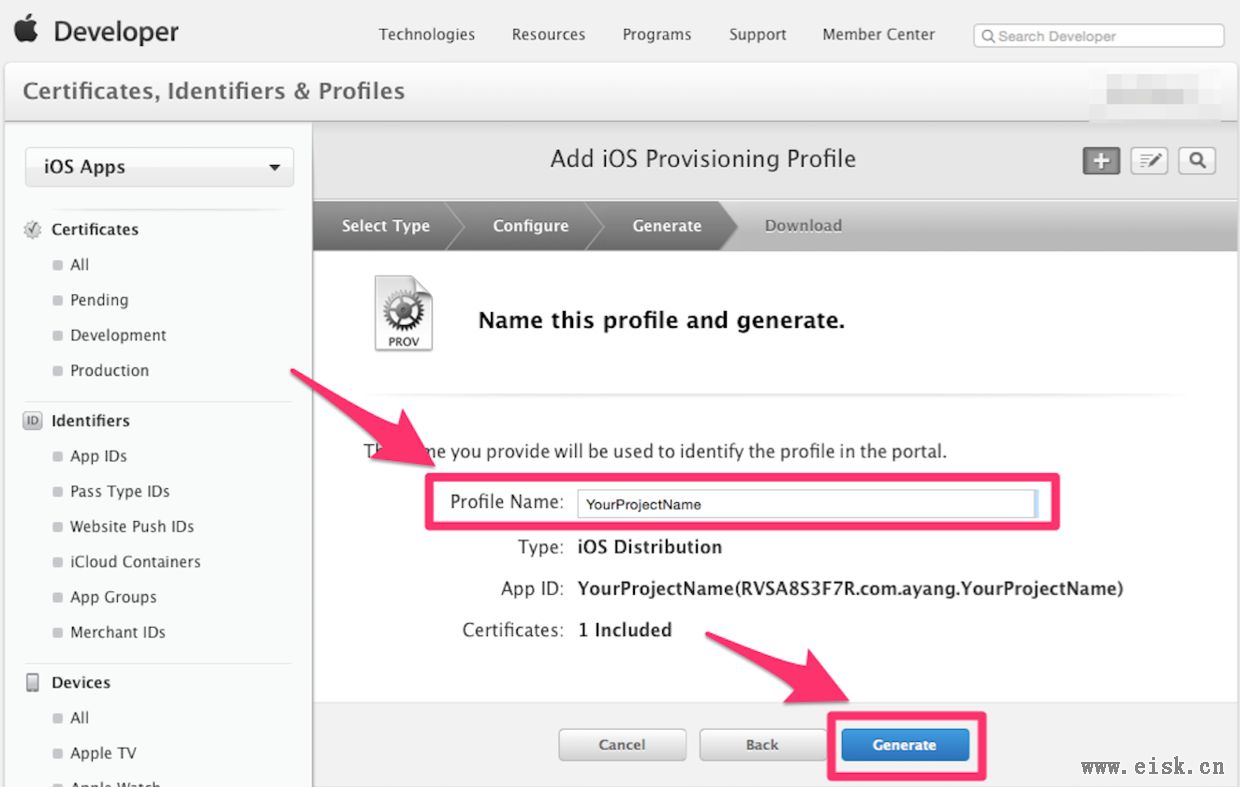This screenshot has width=1240, height=787.
Task: Open Member Center in top navigation
Action: pos(879,34)
